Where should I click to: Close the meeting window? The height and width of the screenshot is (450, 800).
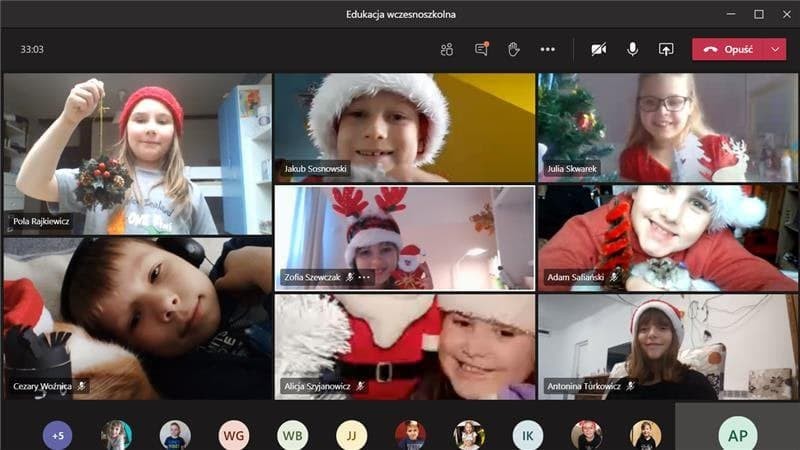coord(787,14)
